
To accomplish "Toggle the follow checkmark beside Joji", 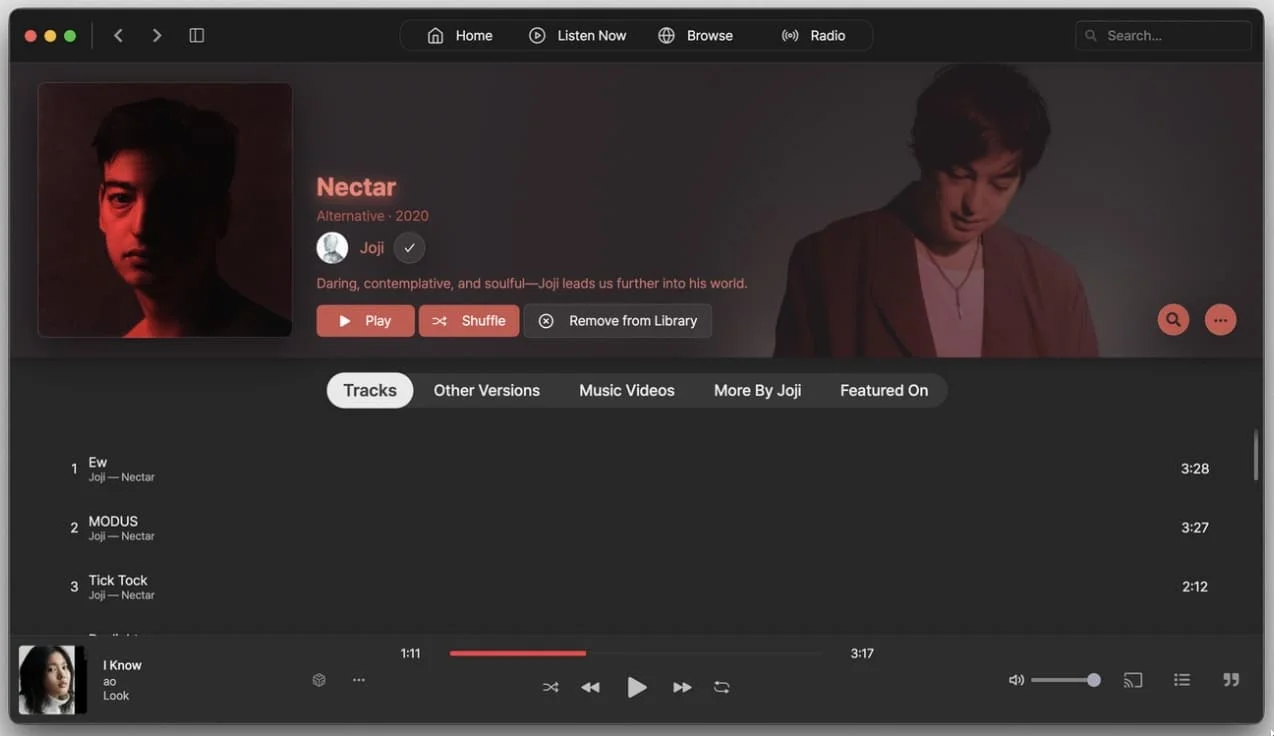I will click(x=409, y=248).
